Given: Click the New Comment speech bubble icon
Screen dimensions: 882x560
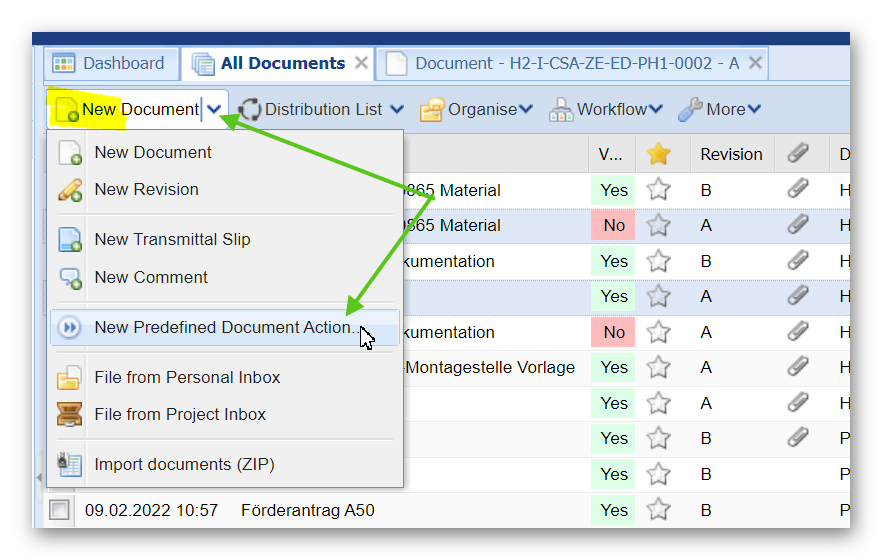Looking at the screenshot, I should pos(70,278).
